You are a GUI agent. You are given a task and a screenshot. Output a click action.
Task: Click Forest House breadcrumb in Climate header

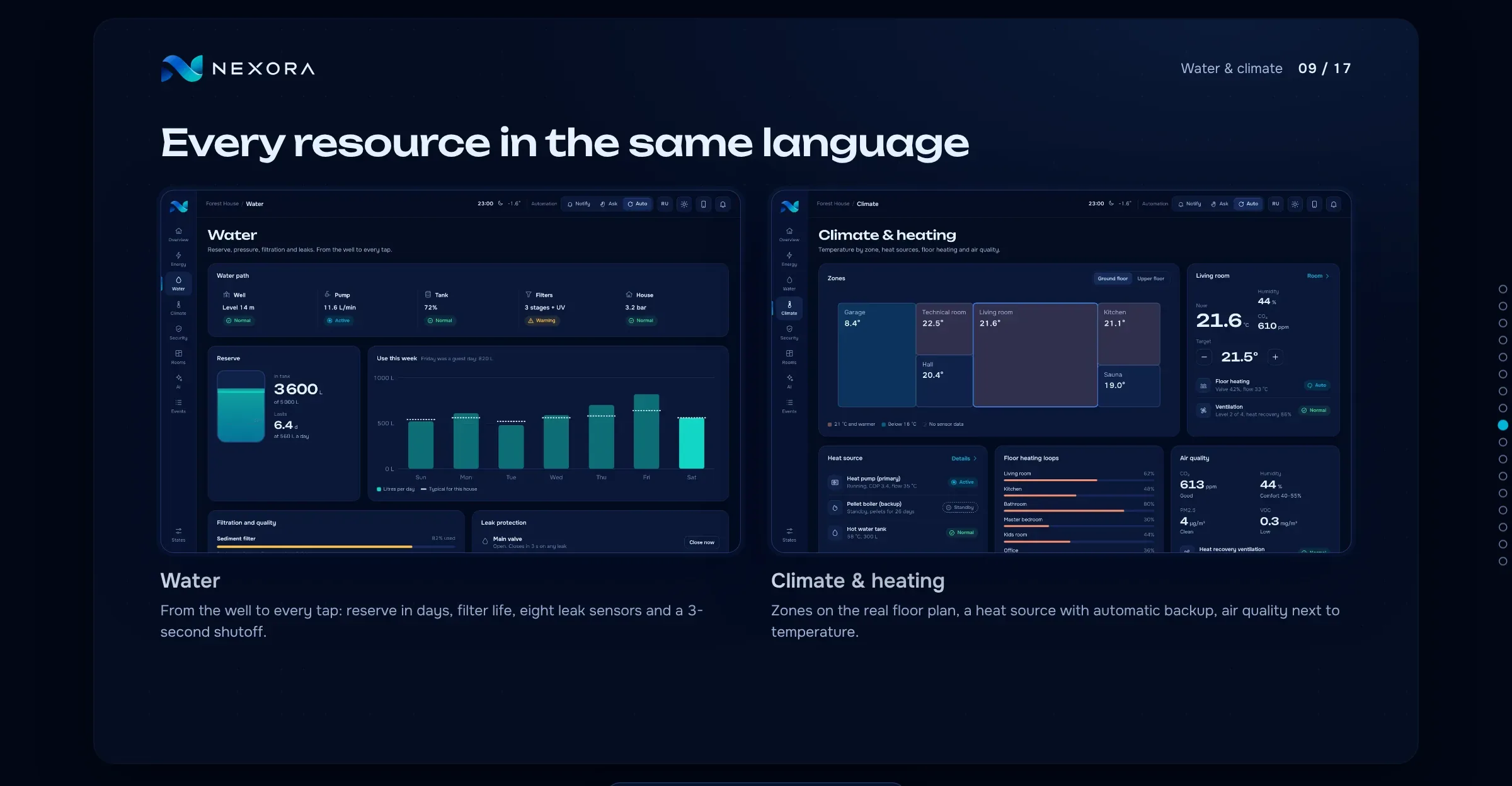[x=833, y=204]
